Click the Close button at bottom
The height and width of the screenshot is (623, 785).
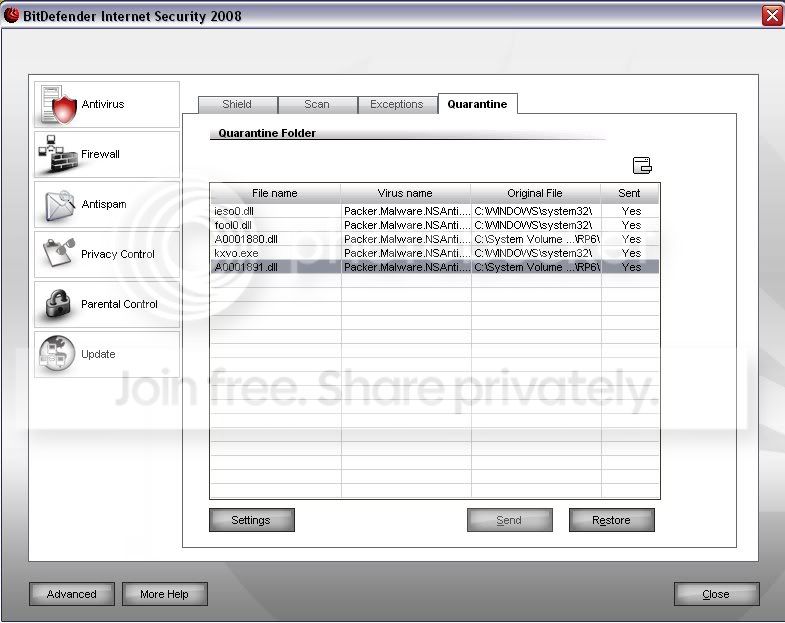(716, 594)
